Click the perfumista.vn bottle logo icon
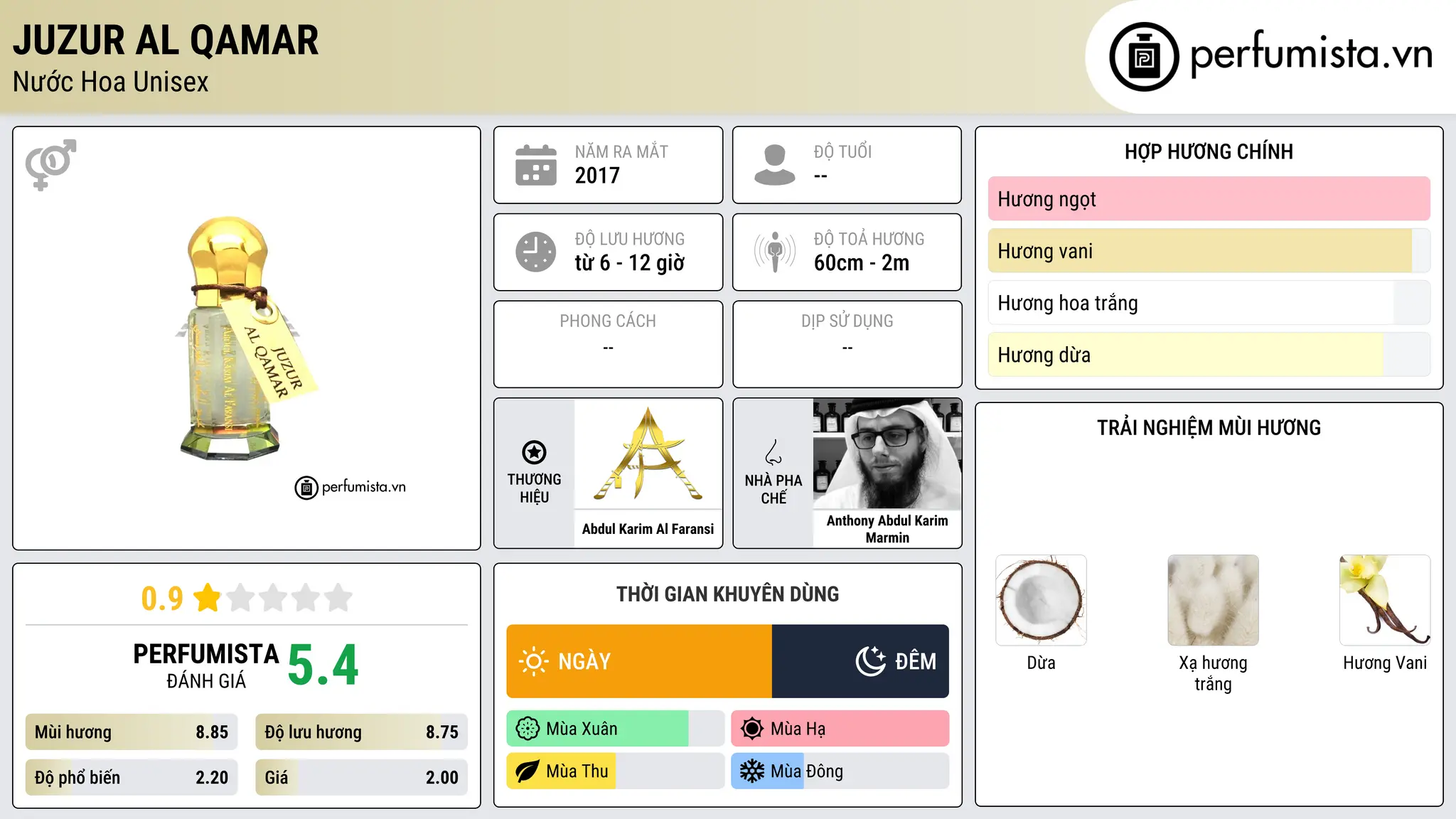Image resolution: width=1456 pixels, height=819 pixels. click(1144, 57)
